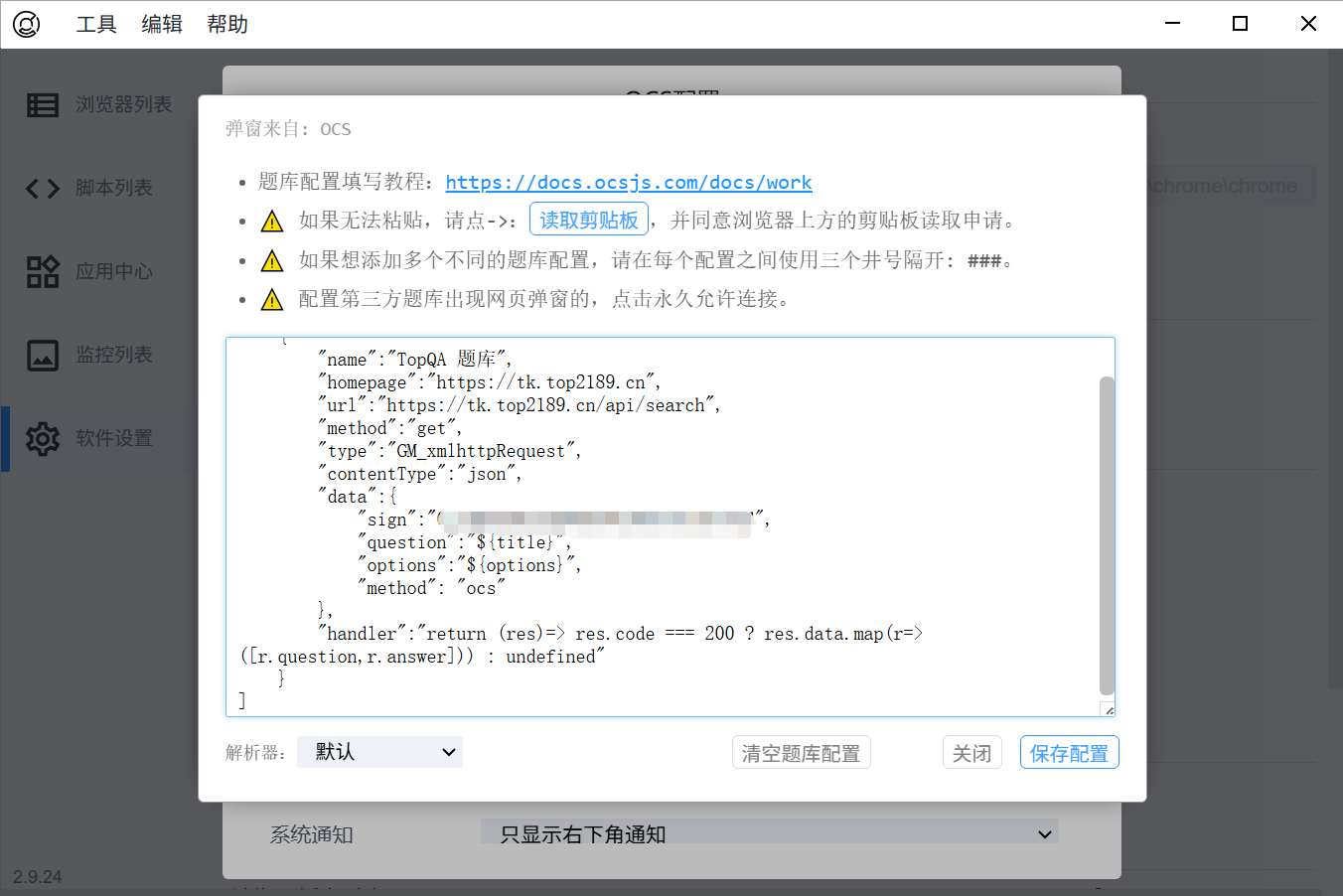Expand the 解析器 default dropdown
The height and width of the screenshot is (896, 1343).
[379, 752]
